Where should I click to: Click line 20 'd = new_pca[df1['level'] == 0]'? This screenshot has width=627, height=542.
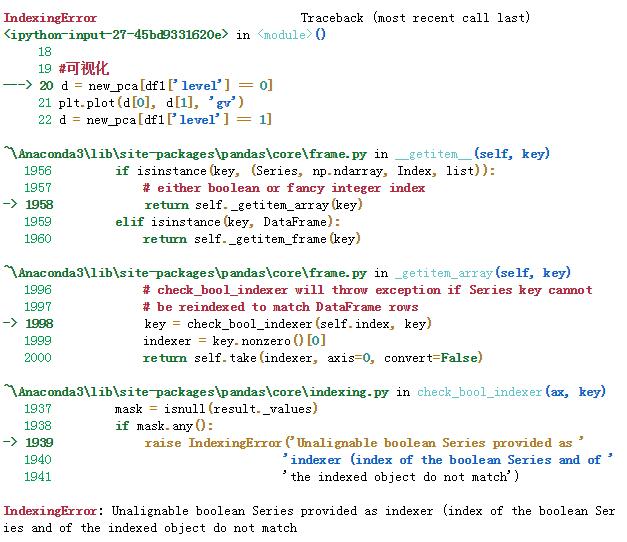tap(167, 86)
